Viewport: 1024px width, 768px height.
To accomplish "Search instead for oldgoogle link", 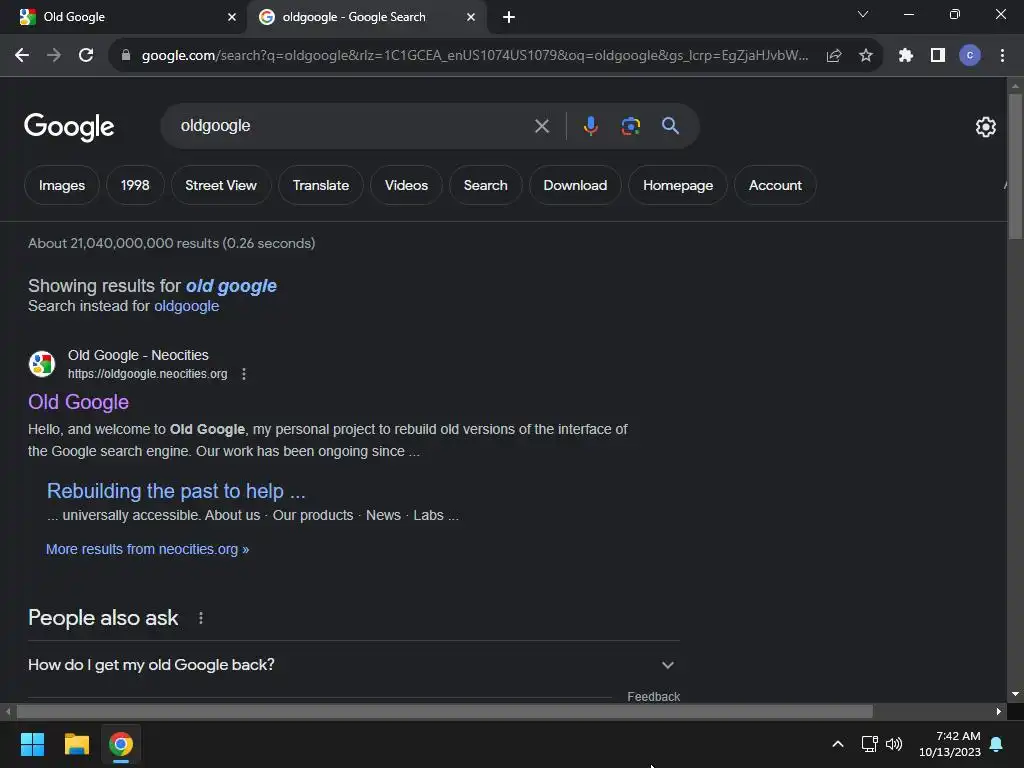I will click(187, 306).
